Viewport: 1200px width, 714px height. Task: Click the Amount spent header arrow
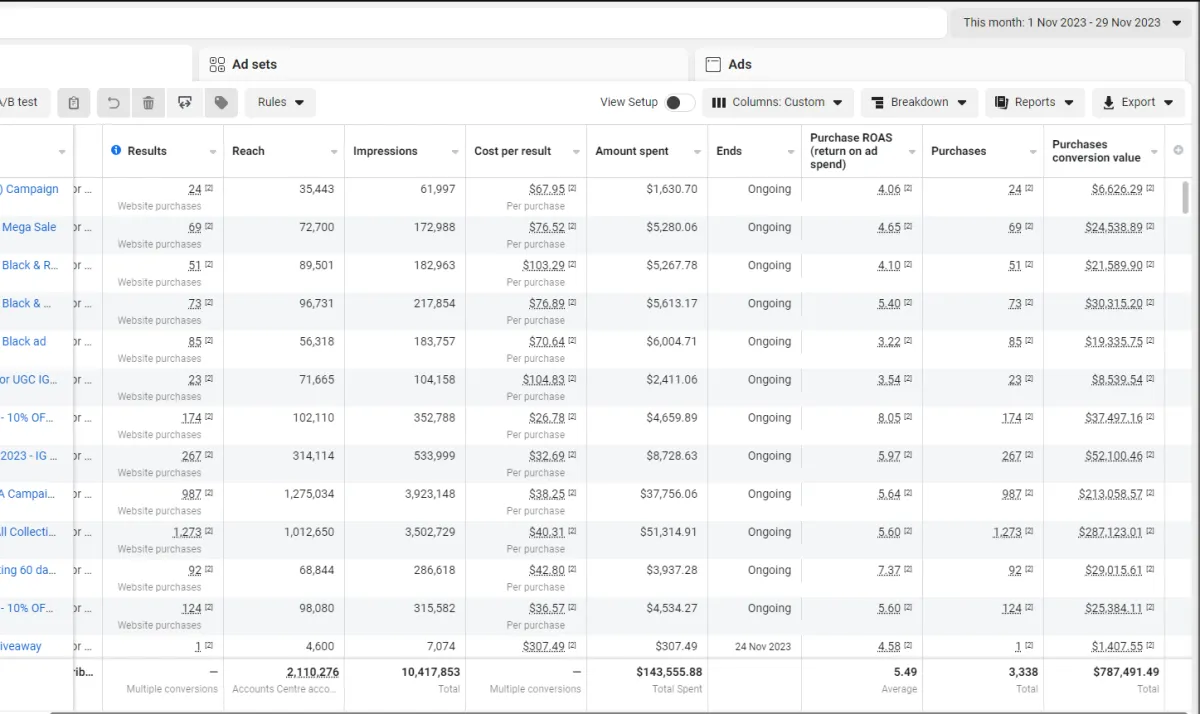tap(697, 152)
